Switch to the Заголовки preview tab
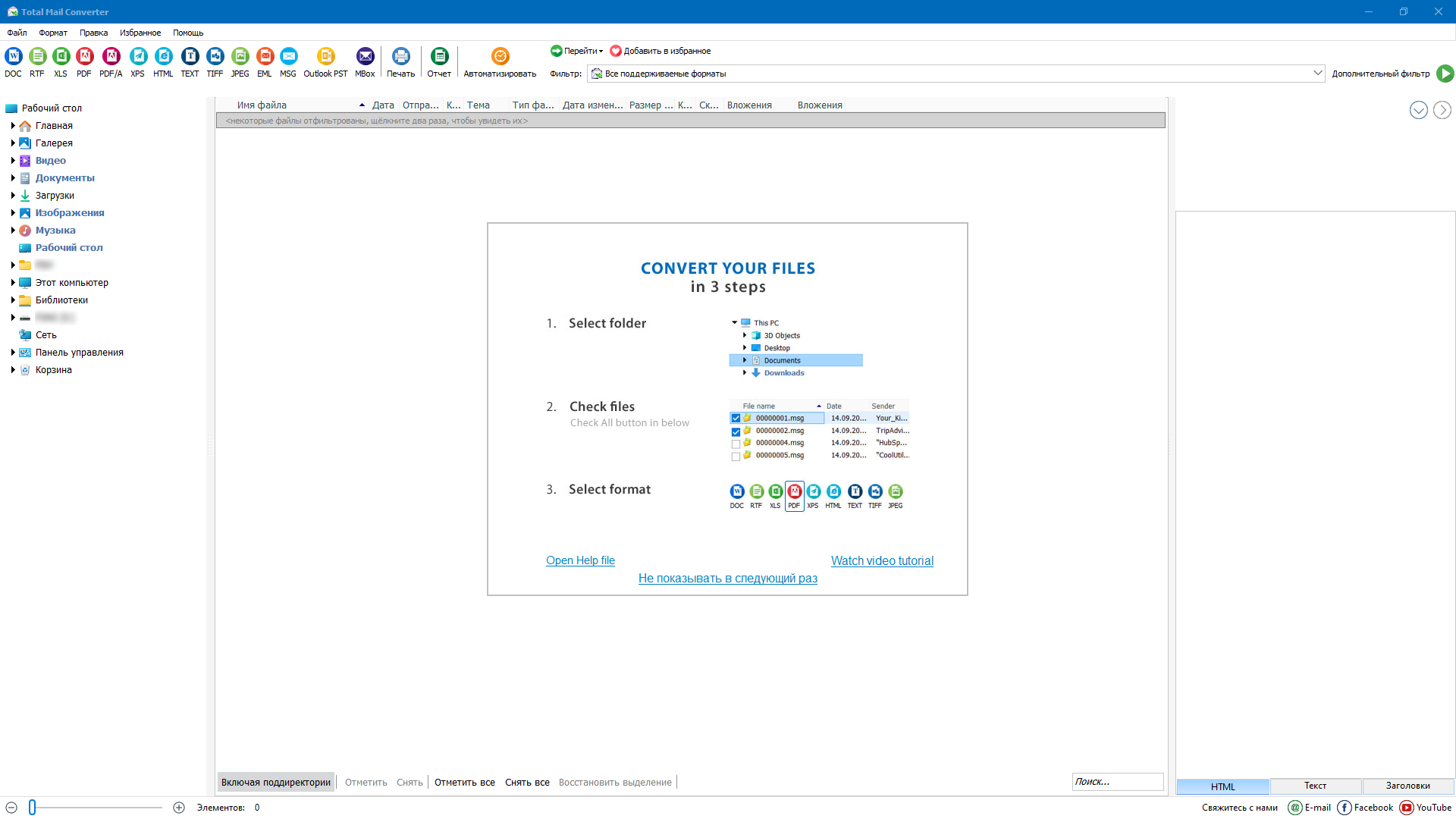The width and height of the screenshot is (1456, 819). 1407,786
